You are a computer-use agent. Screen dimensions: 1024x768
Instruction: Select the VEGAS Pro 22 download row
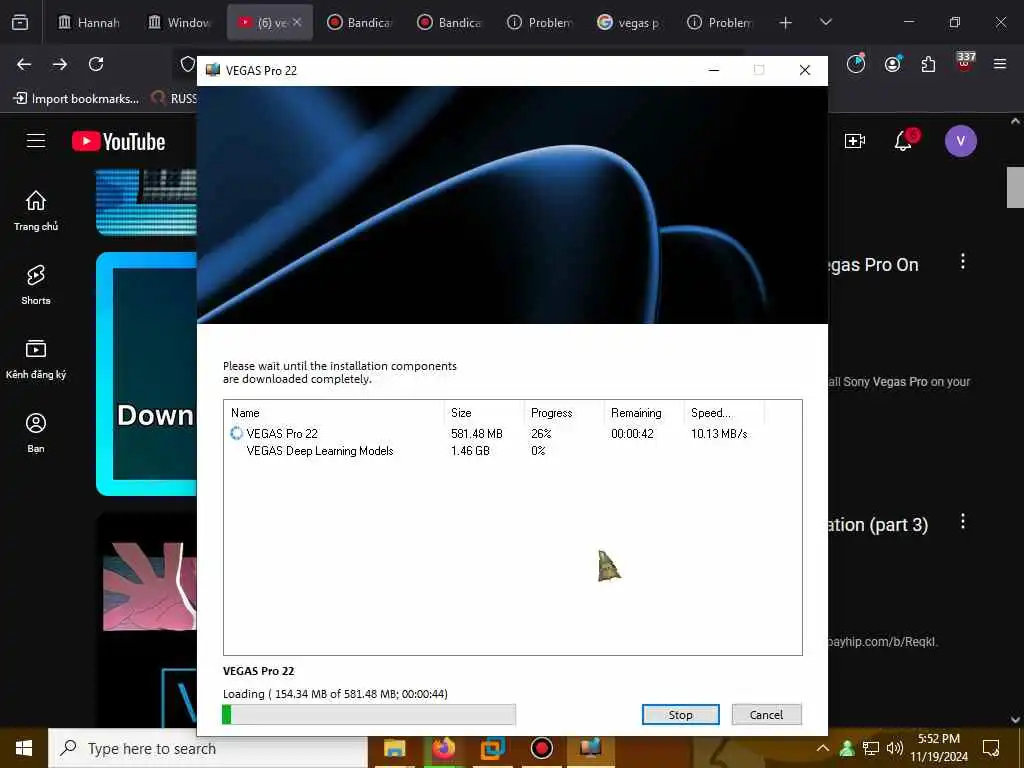click(513, 434)
